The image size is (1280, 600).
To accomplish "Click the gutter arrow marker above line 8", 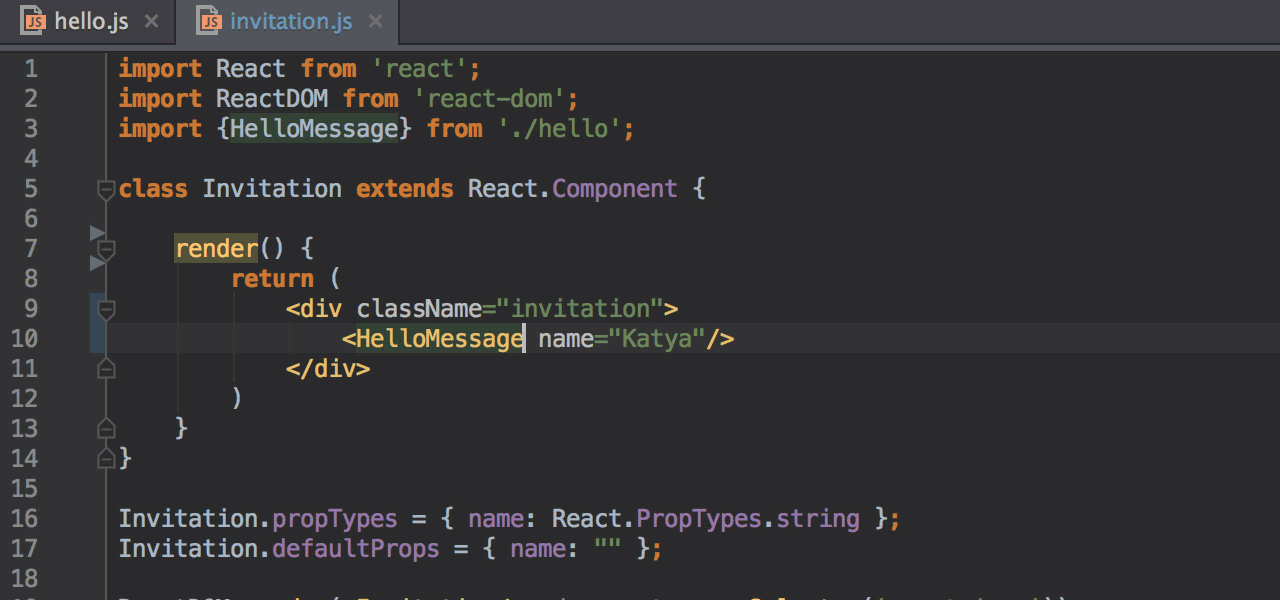I will point(97,264).
